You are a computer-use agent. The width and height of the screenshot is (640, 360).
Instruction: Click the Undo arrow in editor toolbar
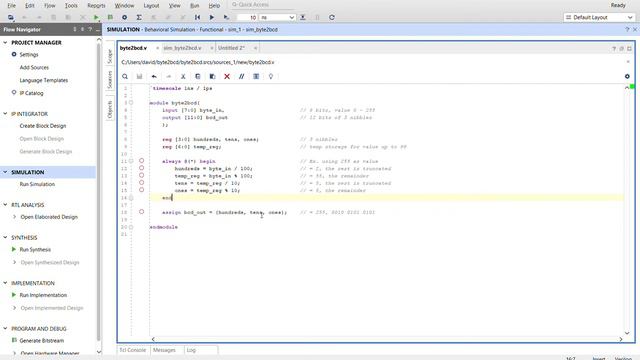click(154, 76)
